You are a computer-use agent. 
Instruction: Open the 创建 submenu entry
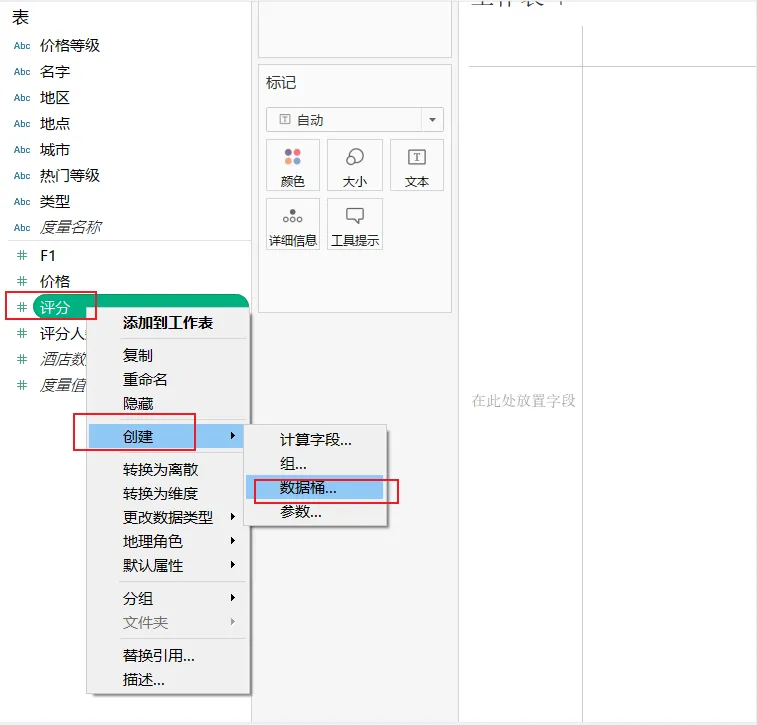click(166, 436)
